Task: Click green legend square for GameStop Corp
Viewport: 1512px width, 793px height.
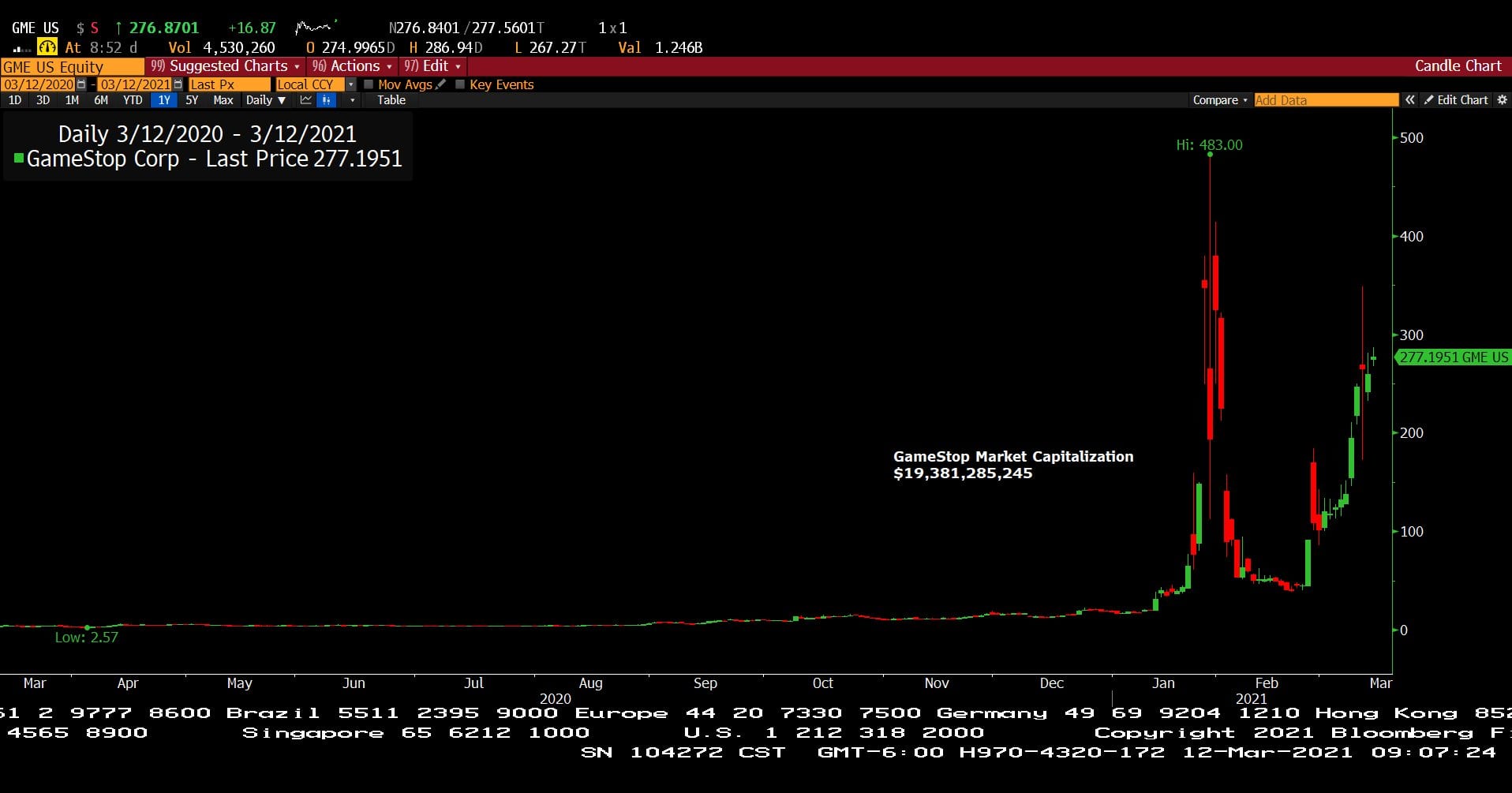Action: 19,159
